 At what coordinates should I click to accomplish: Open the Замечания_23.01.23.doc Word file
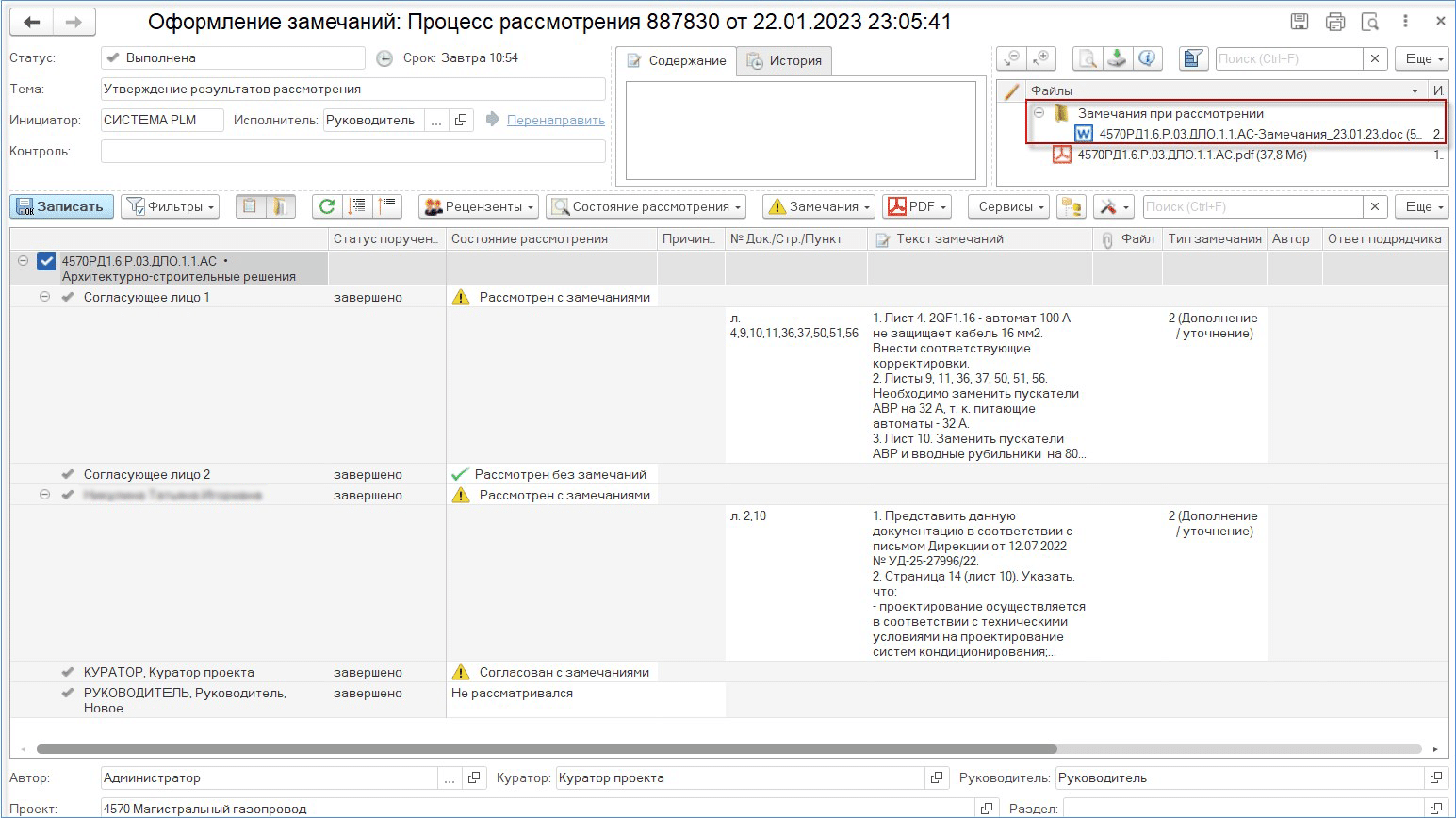1260,134
